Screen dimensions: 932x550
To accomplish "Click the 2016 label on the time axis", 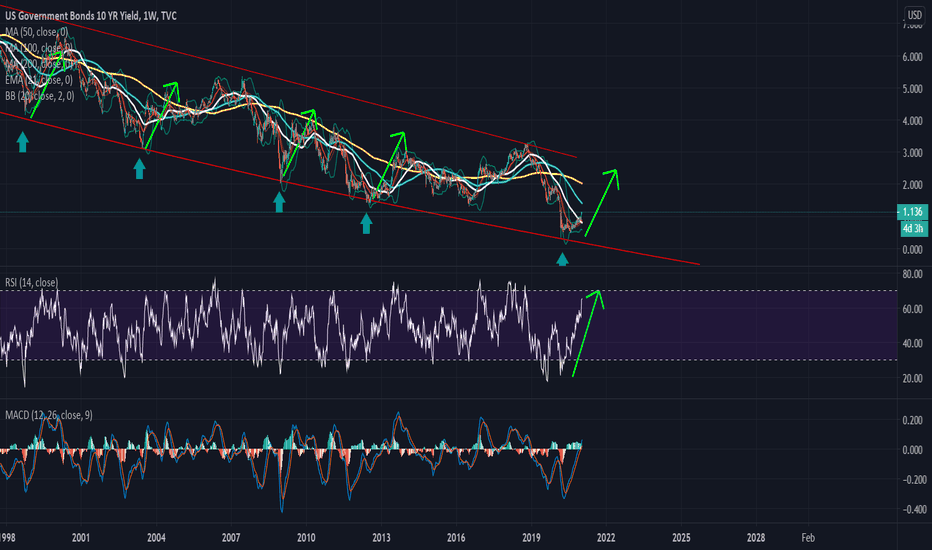I will click(456, 538).
